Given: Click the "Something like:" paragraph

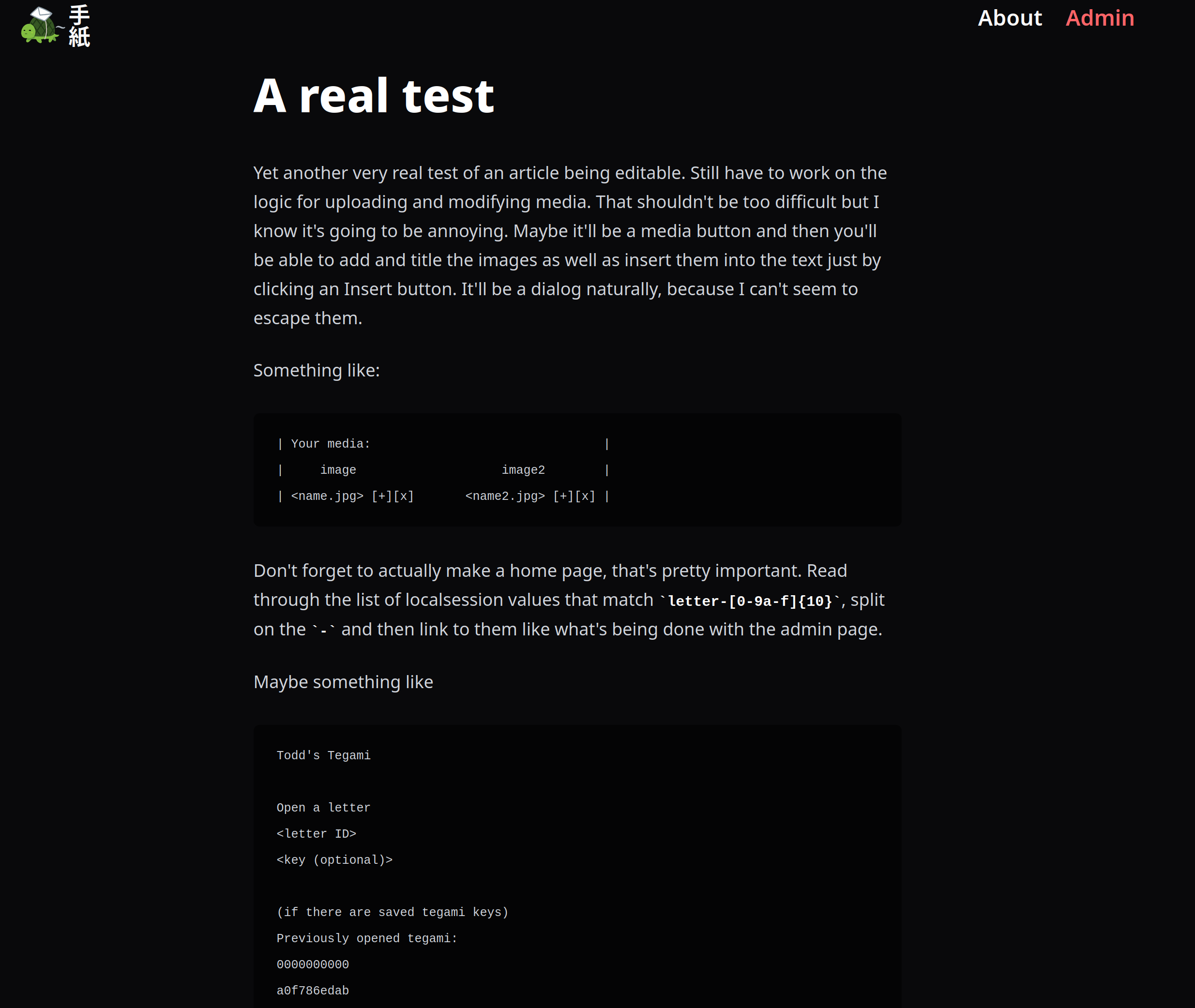Looking at the screenshot, I should (316, 370).
